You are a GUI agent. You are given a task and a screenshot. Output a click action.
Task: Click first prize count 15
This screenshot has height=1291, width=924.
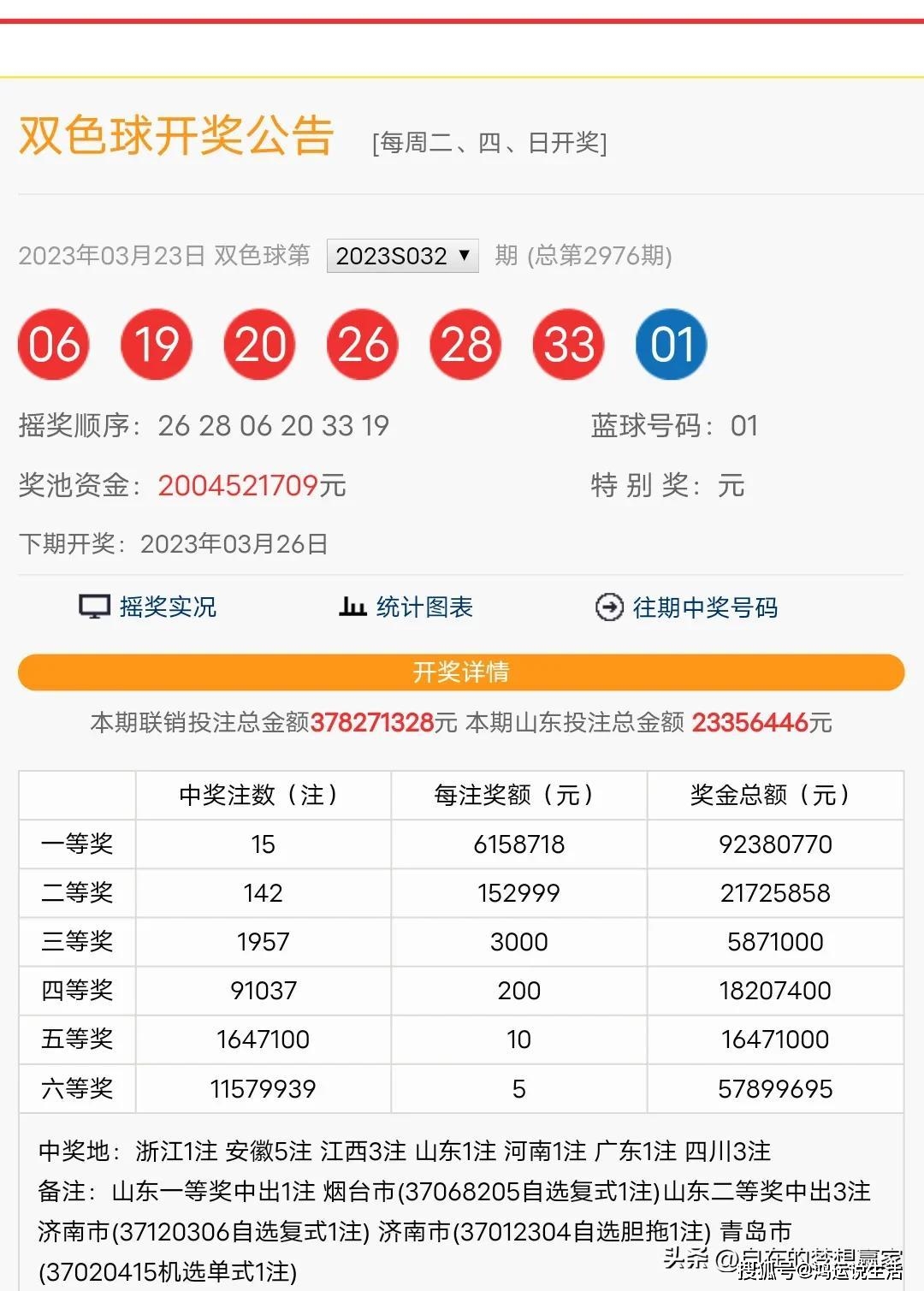(263, 844)
